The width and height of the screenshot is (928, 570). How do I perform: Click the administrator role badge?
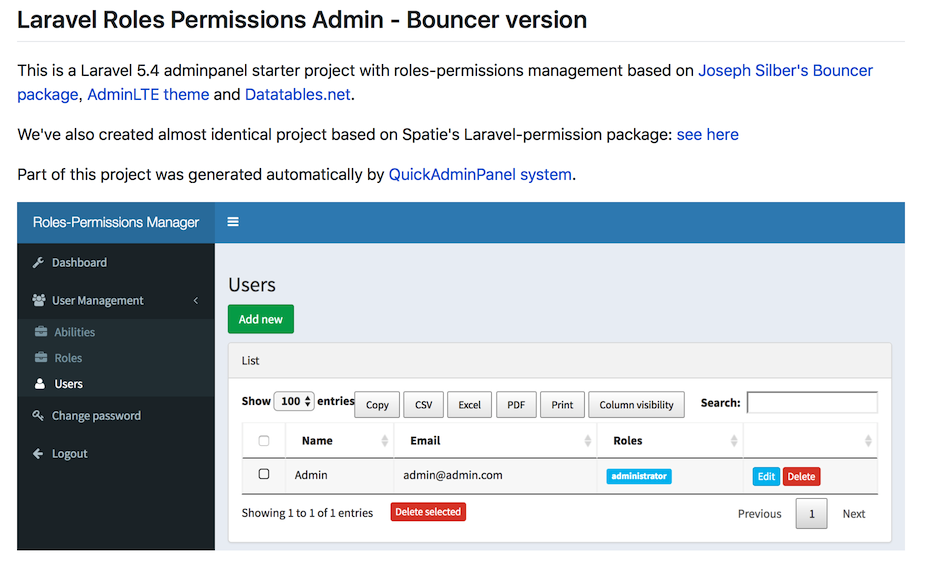pos(639,476)
